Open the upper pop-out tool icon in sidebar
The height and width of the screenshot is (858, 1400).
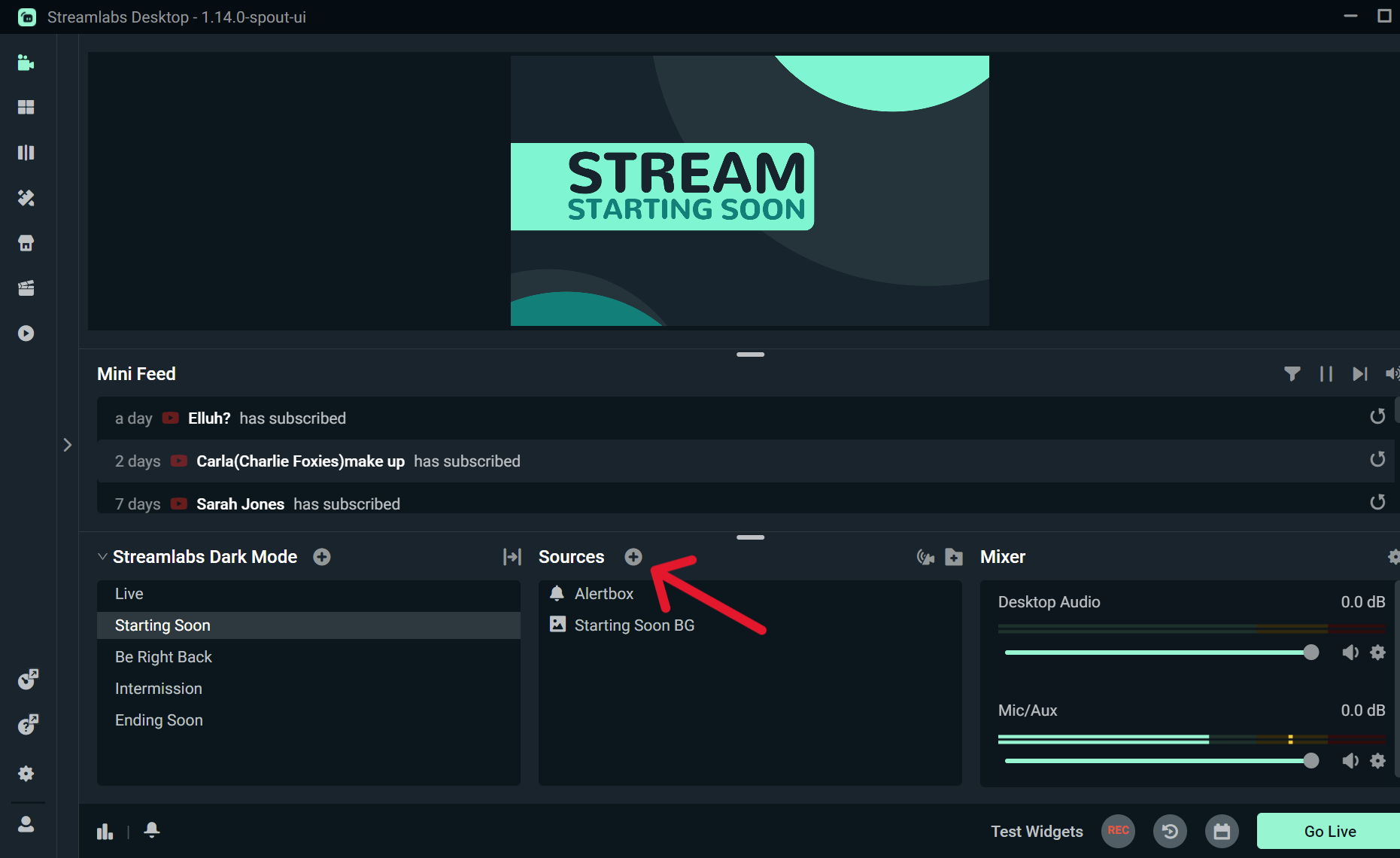28,680
